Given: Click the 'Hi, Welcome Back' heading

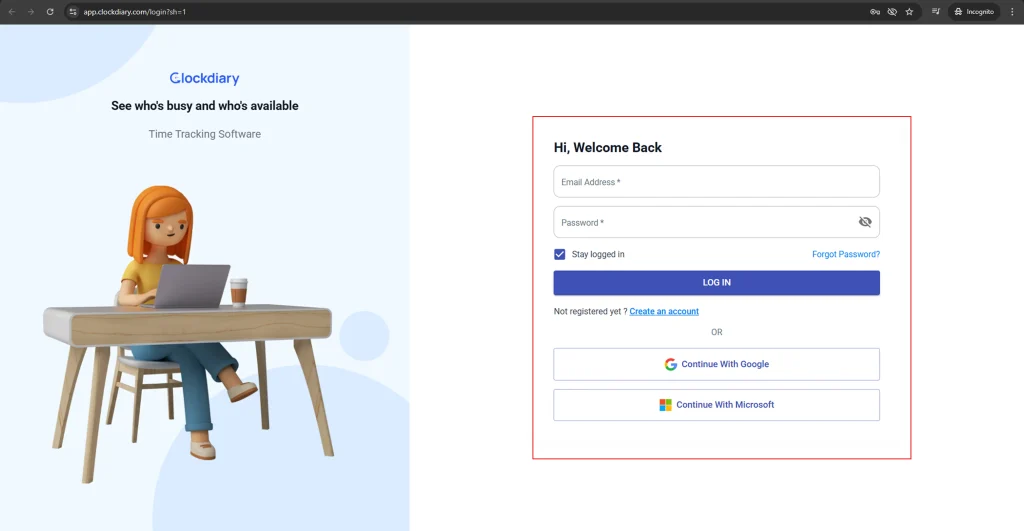Looking at the screenshot, I should [607, 148].
